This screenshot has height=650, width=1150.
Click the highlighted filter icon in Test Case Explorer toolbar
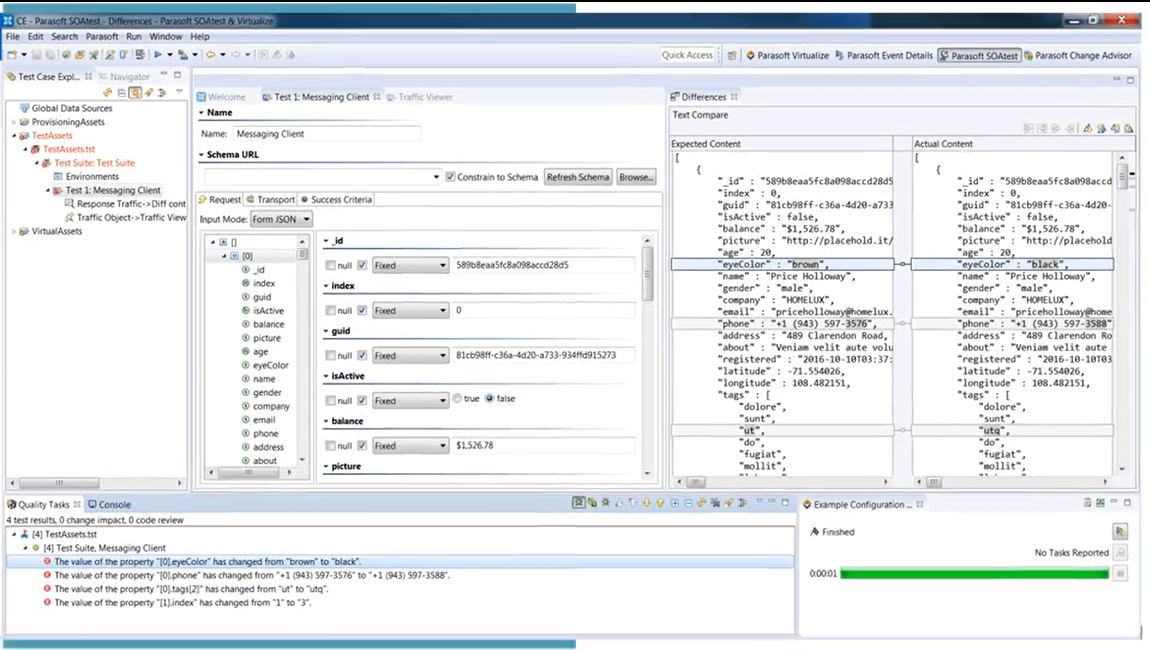[x=135, y=92]
